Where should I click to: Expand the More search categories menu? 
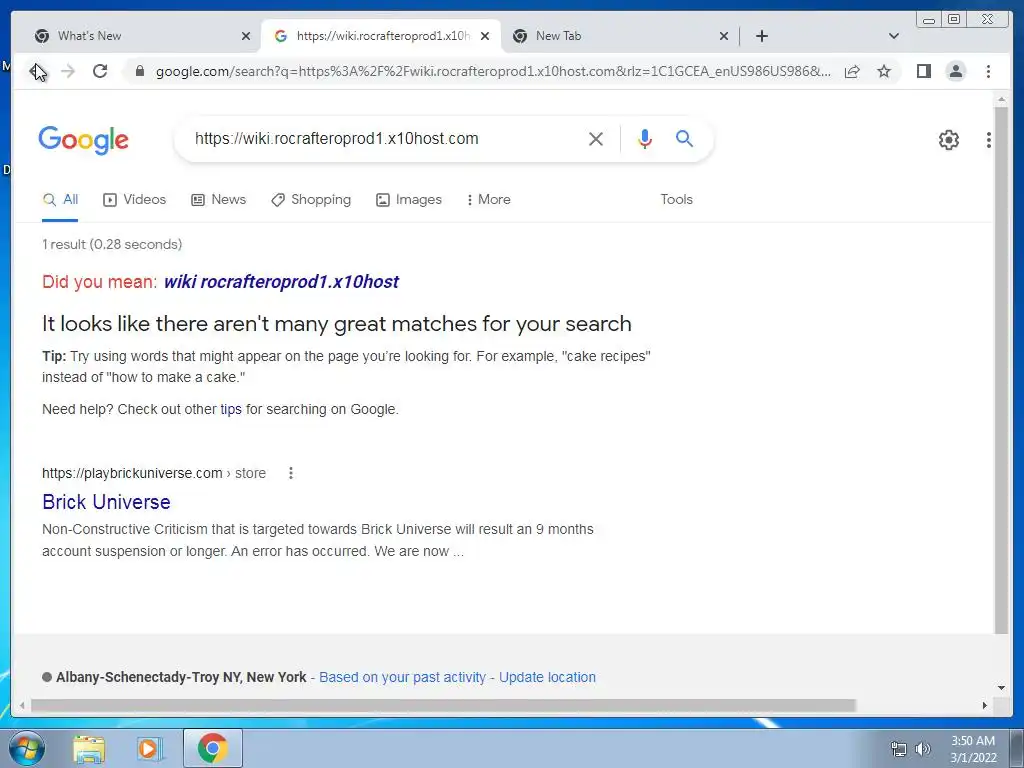[x=488, y=199]
